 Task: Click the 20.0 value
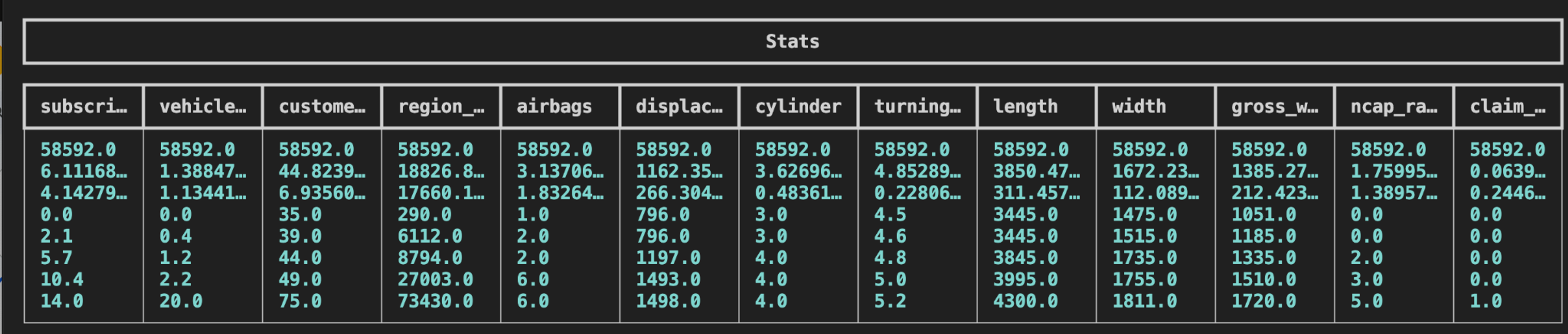(x=181, y=301)
